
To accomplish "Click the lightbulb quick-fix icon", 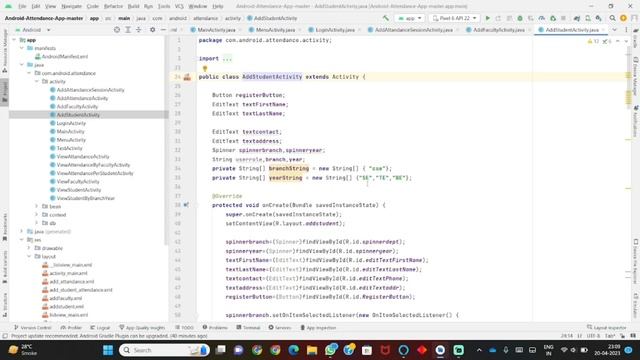I will click(x=205, y=69).
